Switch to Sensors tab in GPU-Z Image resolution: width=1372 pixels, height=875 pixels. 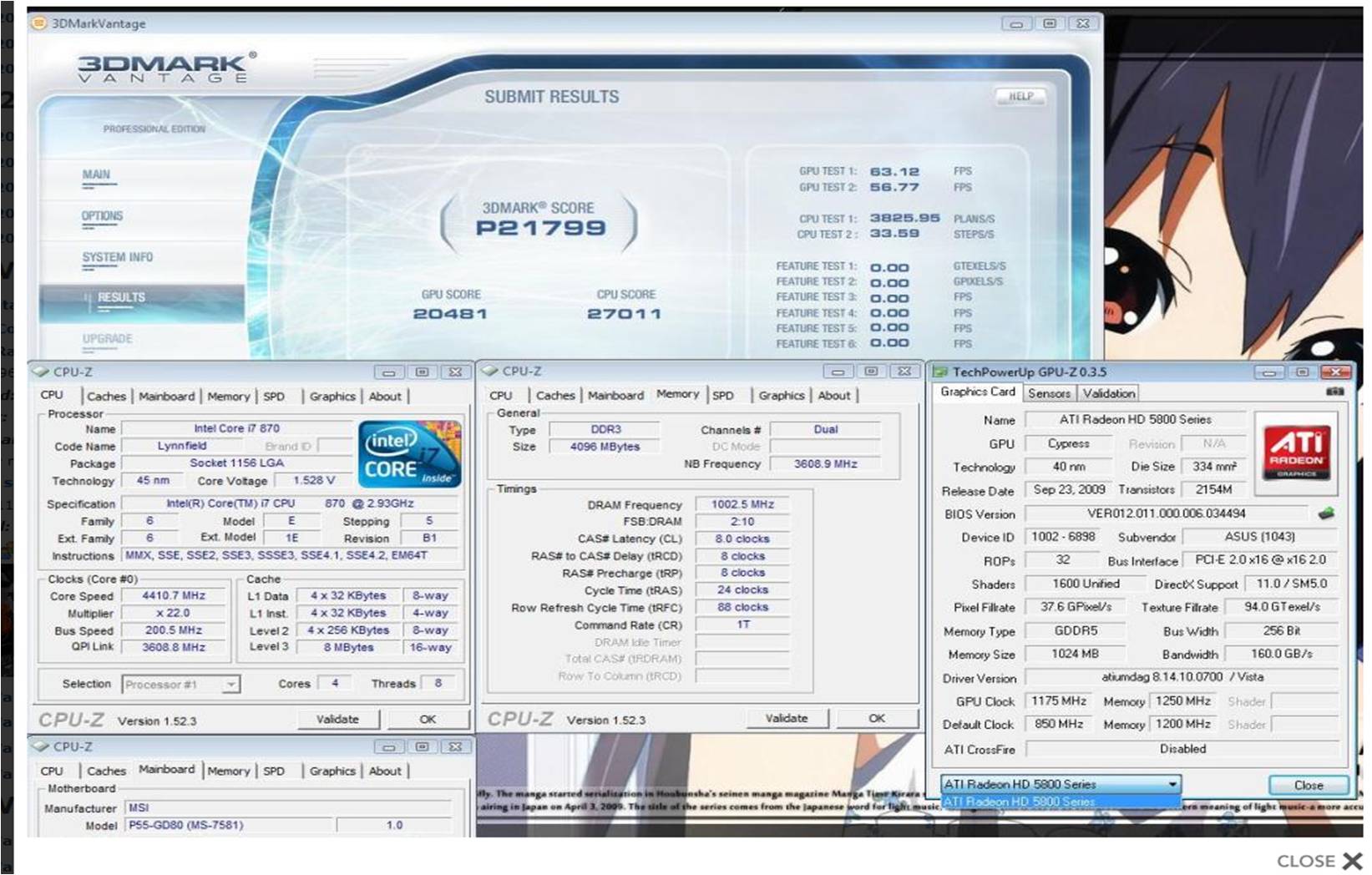coord(1049,393)
